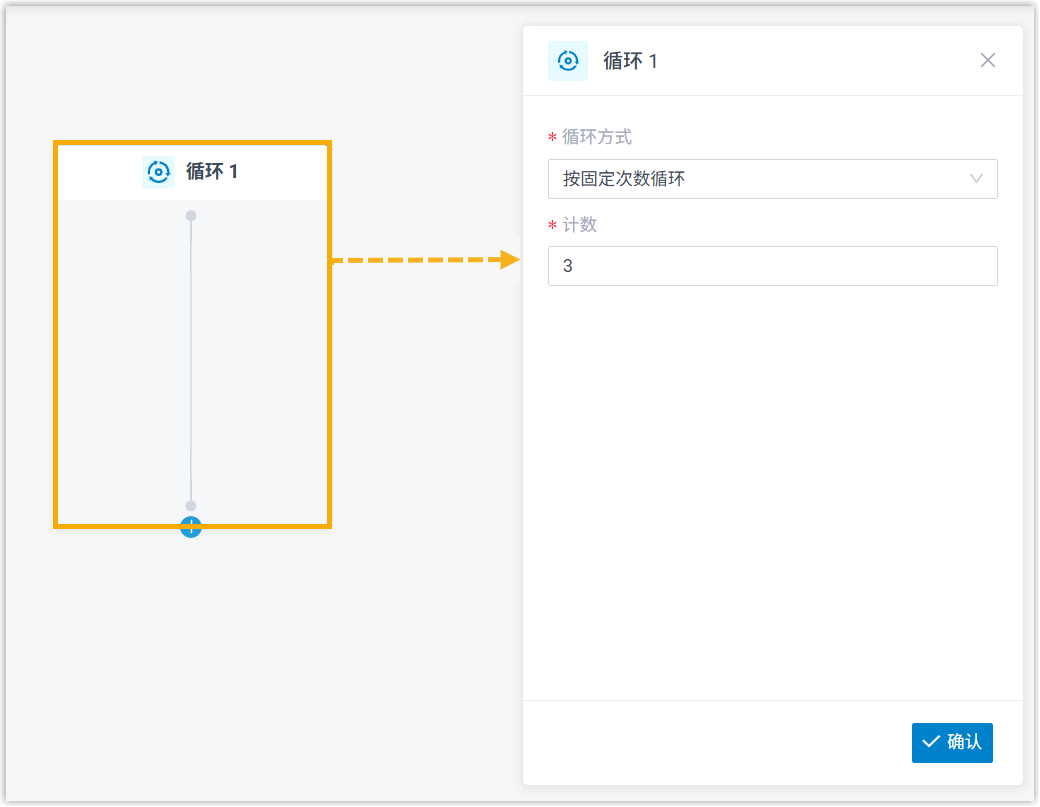The width and height of the screenshot is (1040, 807).
Task: Click the 计数 field label
Action: (580, 225)
